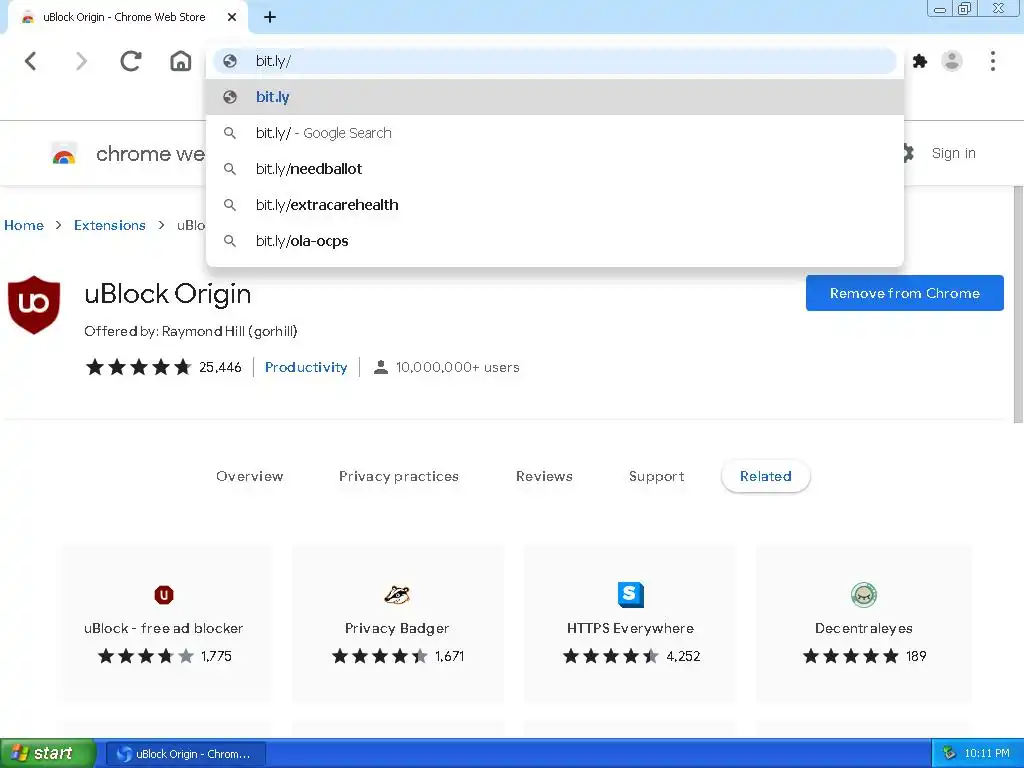The height and width of the screenshot is (768, 1024).
Task: Open web store settings gear icon
Action: (x=908, y=153)
